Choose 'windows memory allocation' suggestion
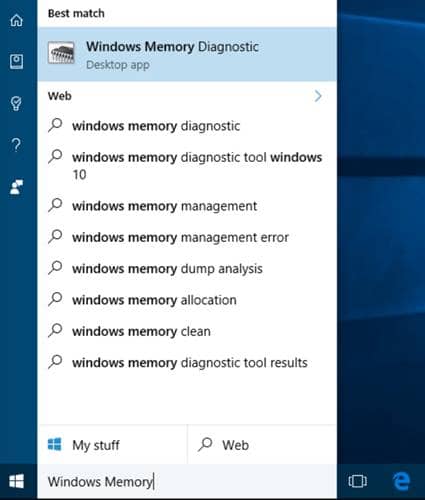425x500 pixels. pyautogui.click(x=187, y=300)
